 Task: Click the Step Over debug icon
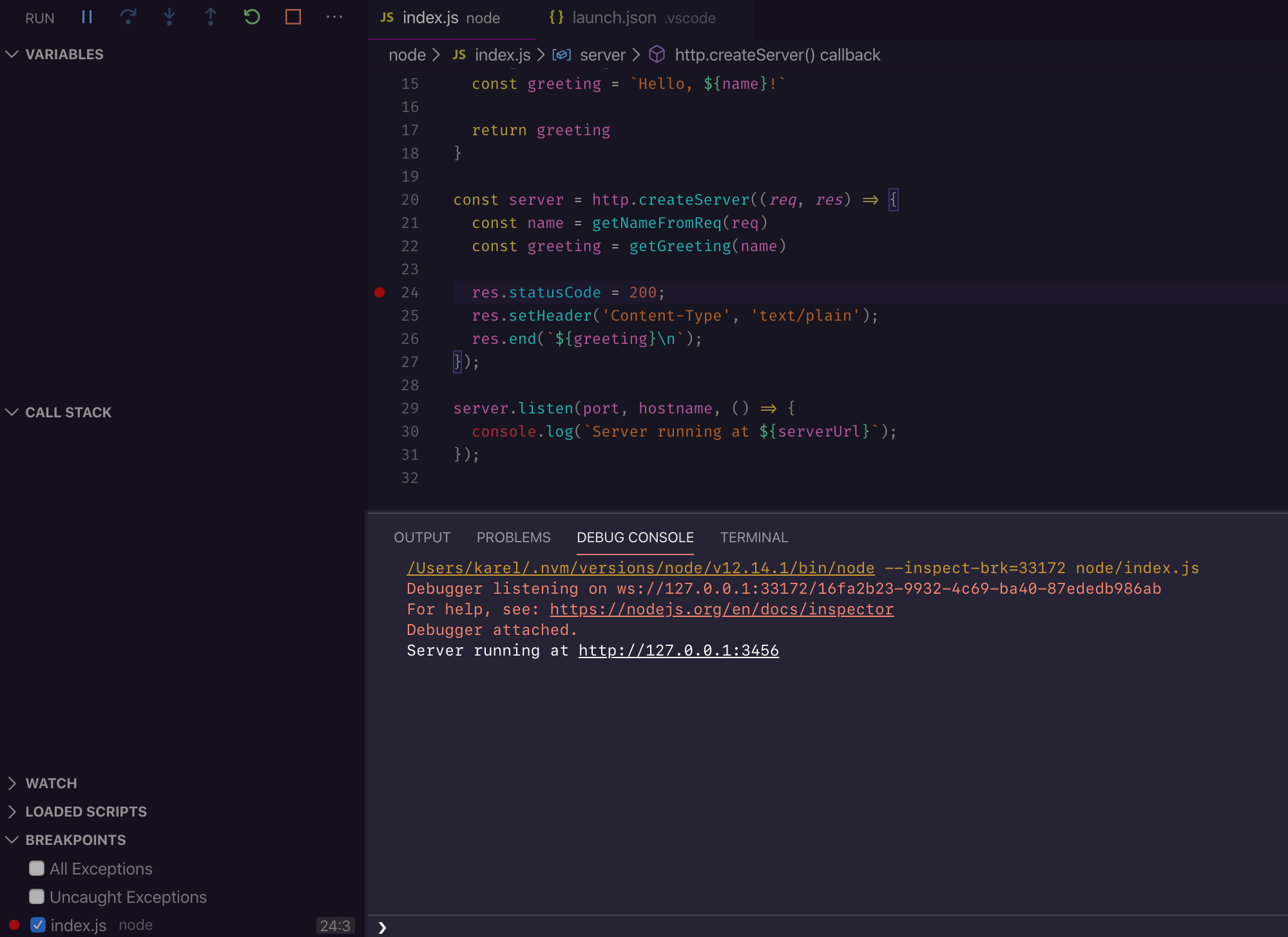click(128, 17)
